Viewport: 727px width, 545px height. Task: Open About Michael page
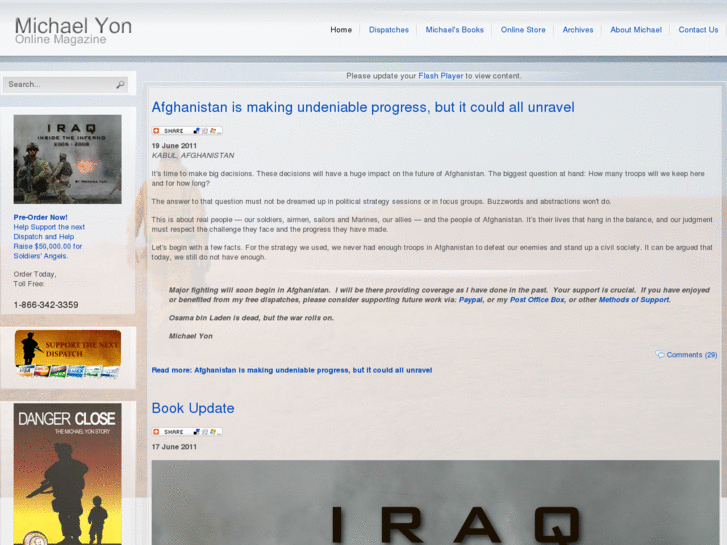(636, 30)
